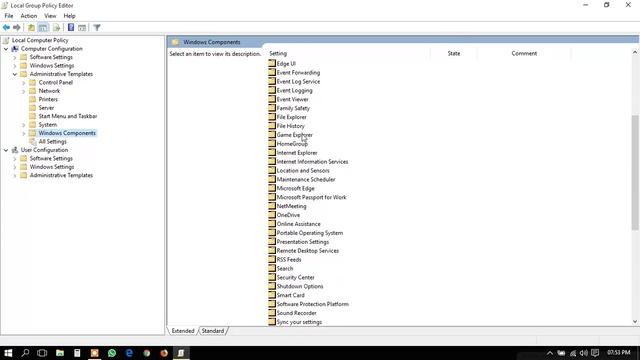Switch to the Extended tab
This screenshot has height=360, width=640.
(x=183, y=331)
